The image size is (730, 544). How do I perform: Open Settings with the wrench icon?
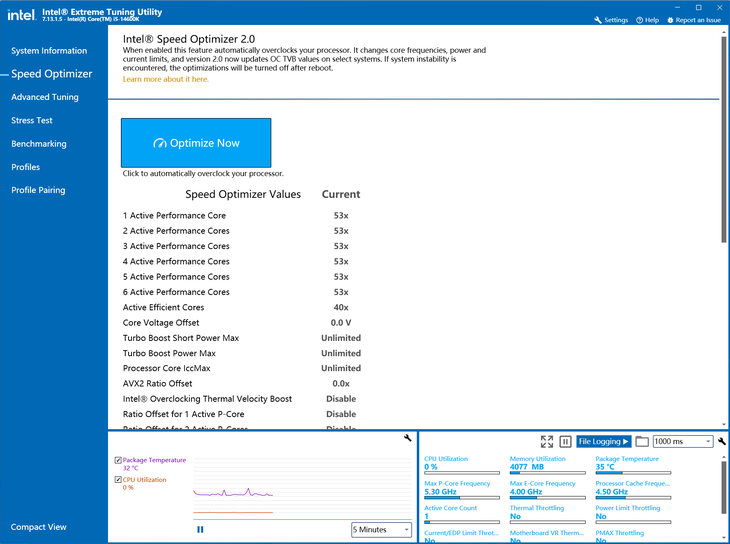[598, 20]
